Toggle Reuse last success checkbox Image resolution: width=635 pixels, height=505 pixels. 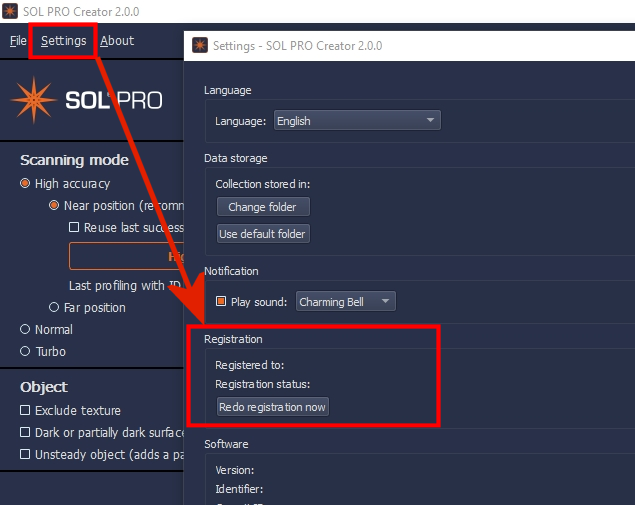(x=74, y=227)
